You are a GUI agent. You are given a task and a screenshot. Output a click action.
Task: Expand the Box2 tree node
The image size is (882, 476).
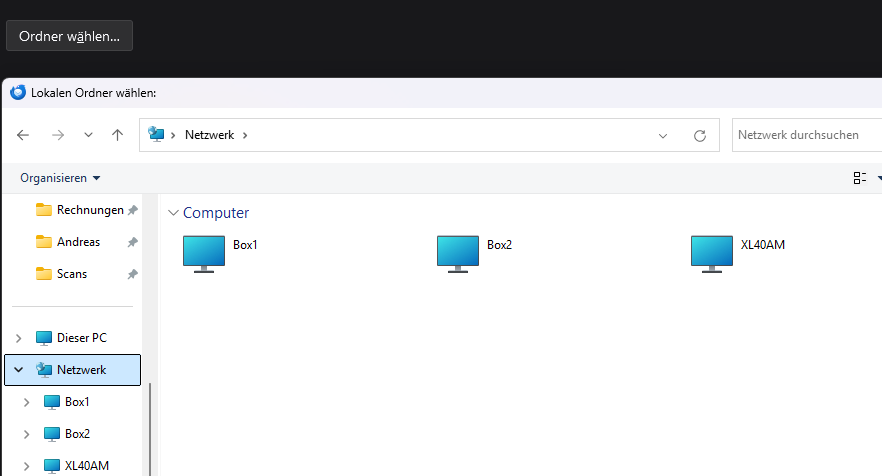pos(26,434)
